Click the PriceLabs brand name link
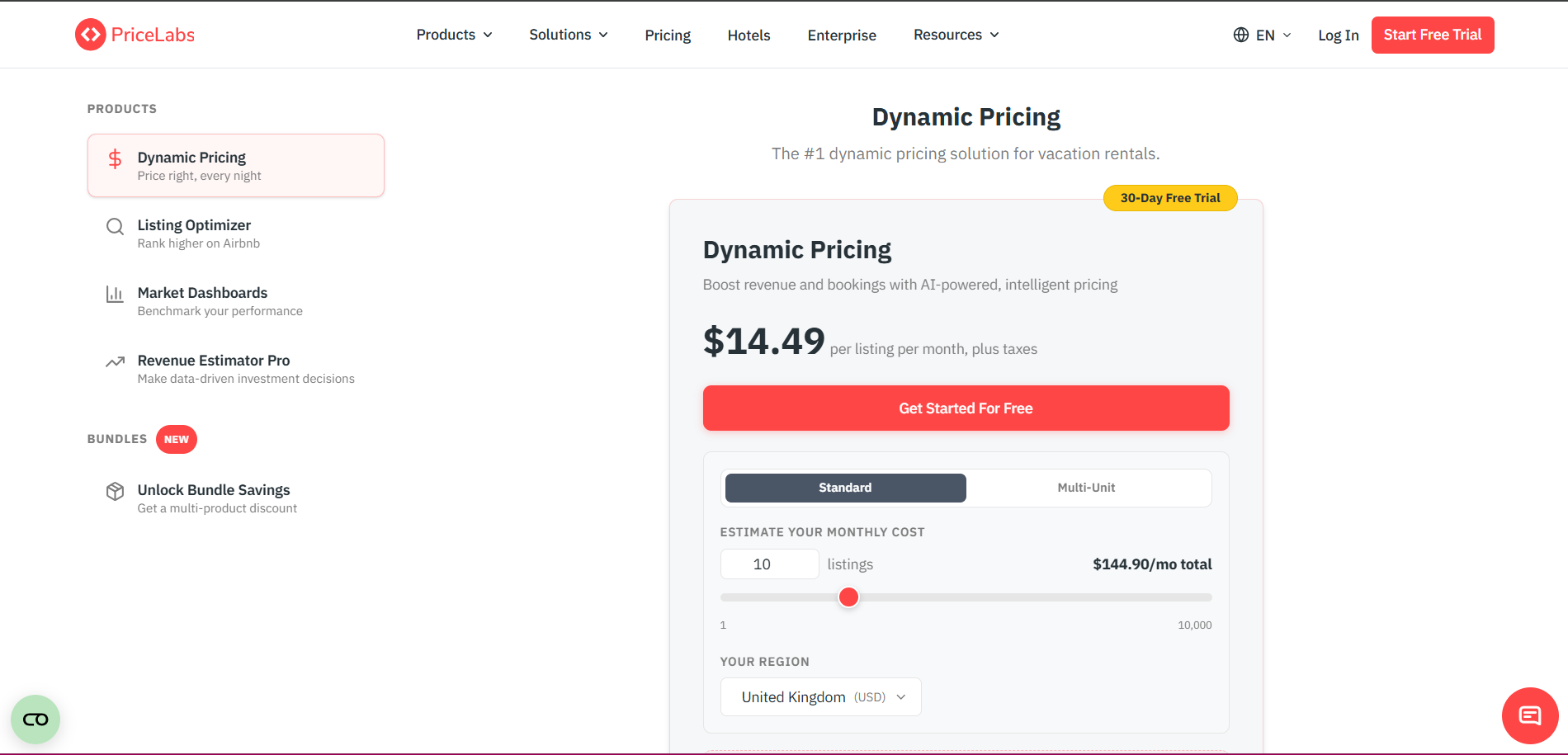This screenshot has height=755, width=1568. pos(153,35)
